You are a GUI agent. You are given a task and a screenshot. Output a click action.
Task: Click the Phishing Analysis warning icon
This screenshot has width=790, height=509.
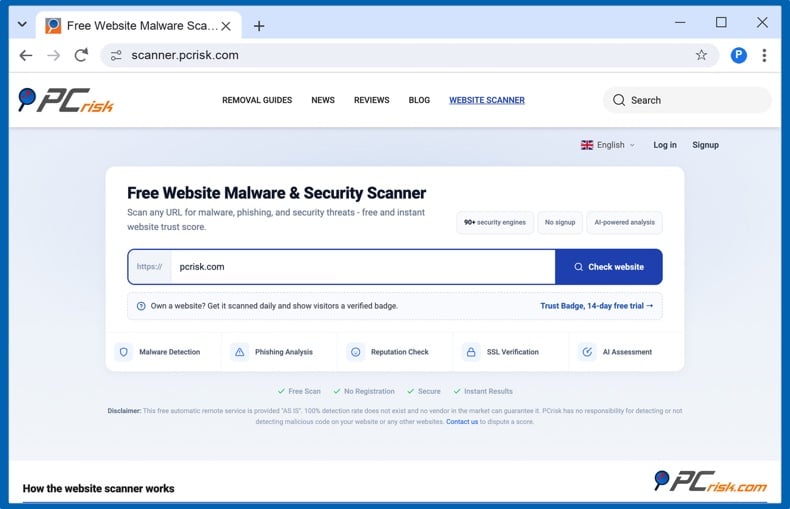pyautogui.click(x=239, y=352)
